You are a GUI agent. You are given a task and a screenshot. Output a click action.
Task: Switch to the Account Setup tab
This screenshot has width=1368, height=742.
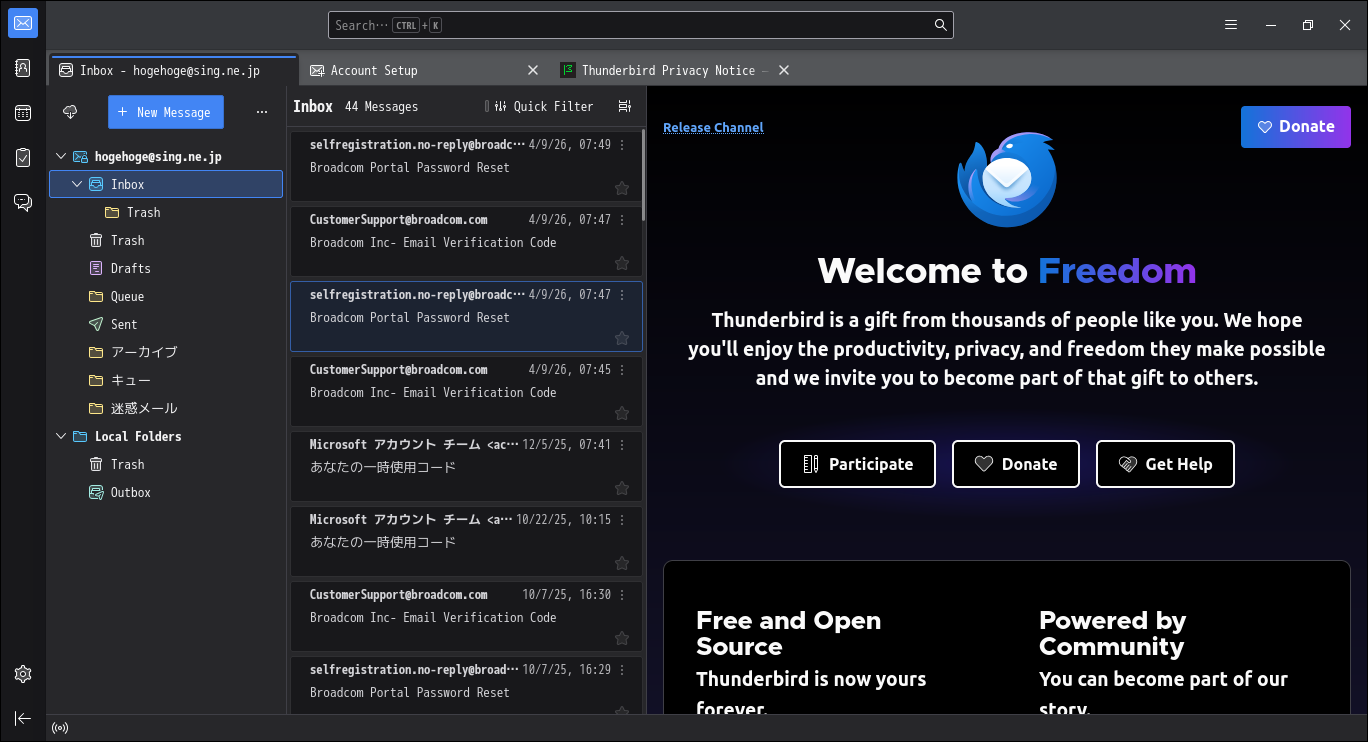pyautogui.click(x=374, y=71)
